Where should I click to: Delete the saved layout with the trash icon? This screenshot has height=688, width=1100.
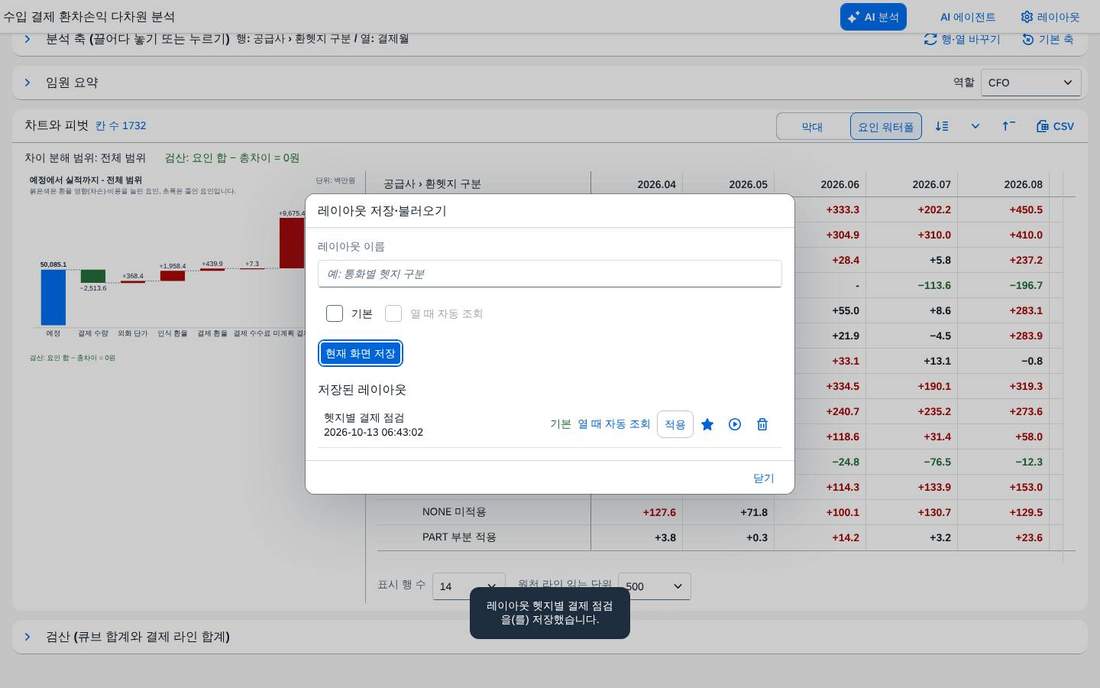[763, 424]
